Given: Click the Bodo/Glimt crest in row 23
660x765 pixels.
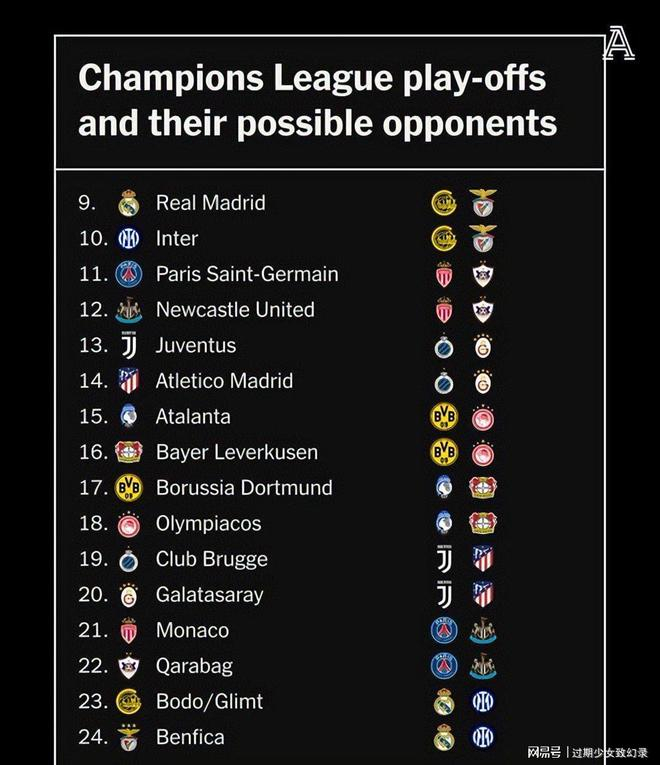Looking at the screenshot, I should point(128,702).
